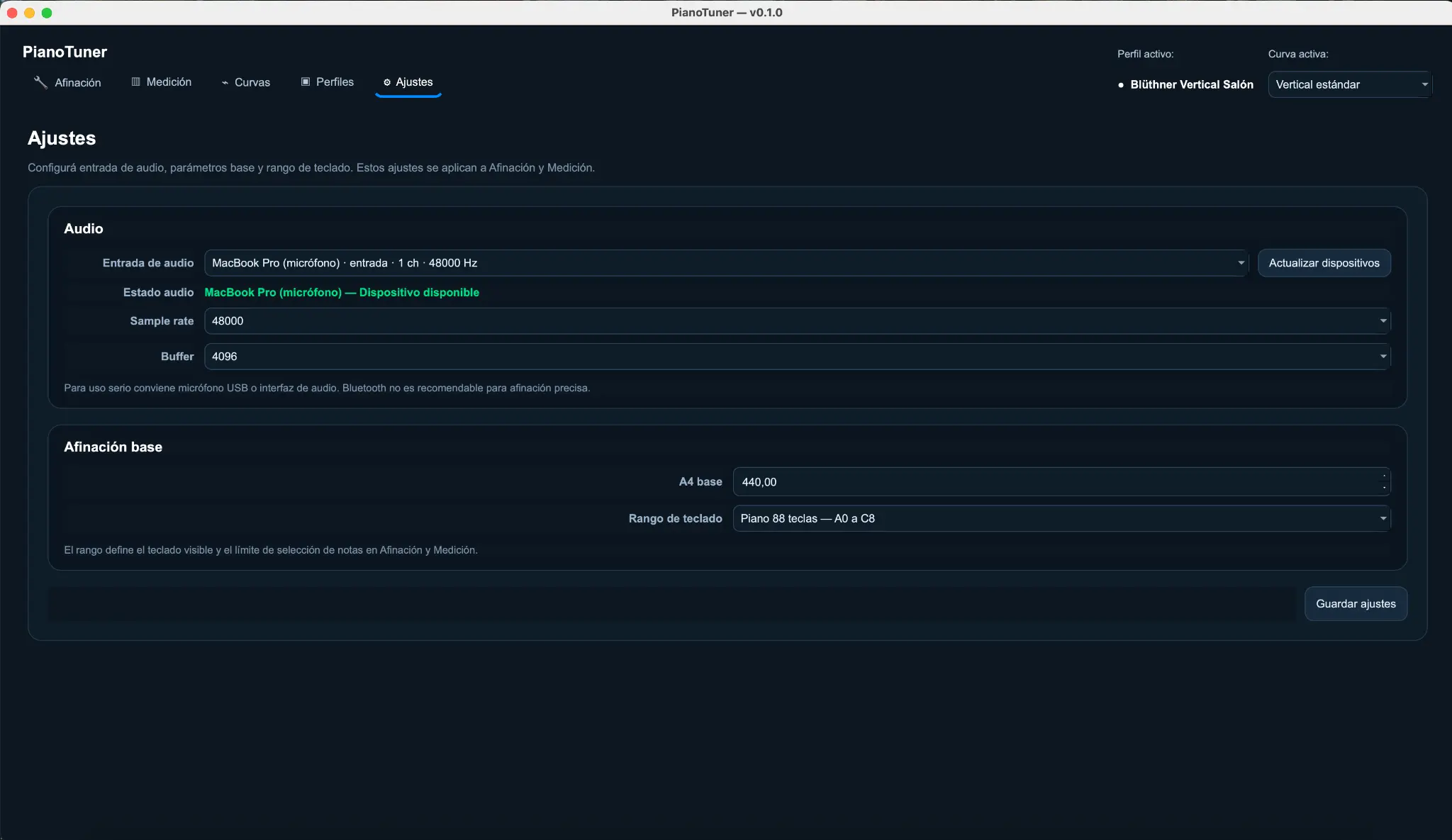1452x840 pixels.
Task: Click the Afinación base section heading
Action: [113, 447]
